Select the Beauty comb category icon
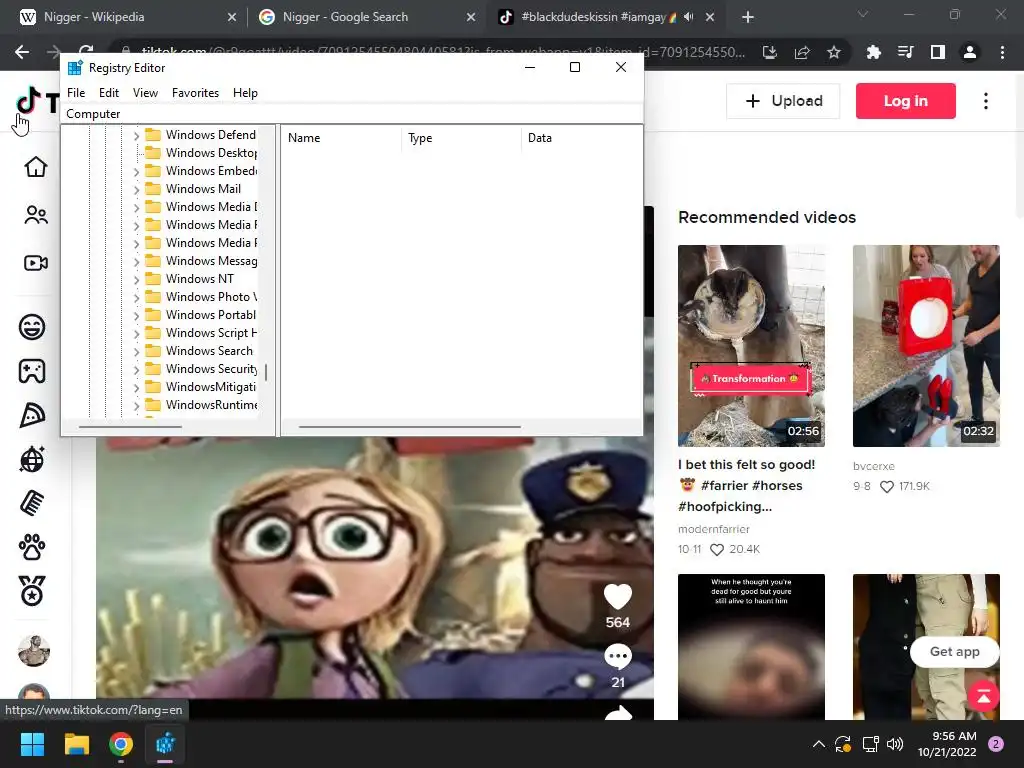Image resolution: width=1024 pixels, height=768 pixels. coord(32,504)
